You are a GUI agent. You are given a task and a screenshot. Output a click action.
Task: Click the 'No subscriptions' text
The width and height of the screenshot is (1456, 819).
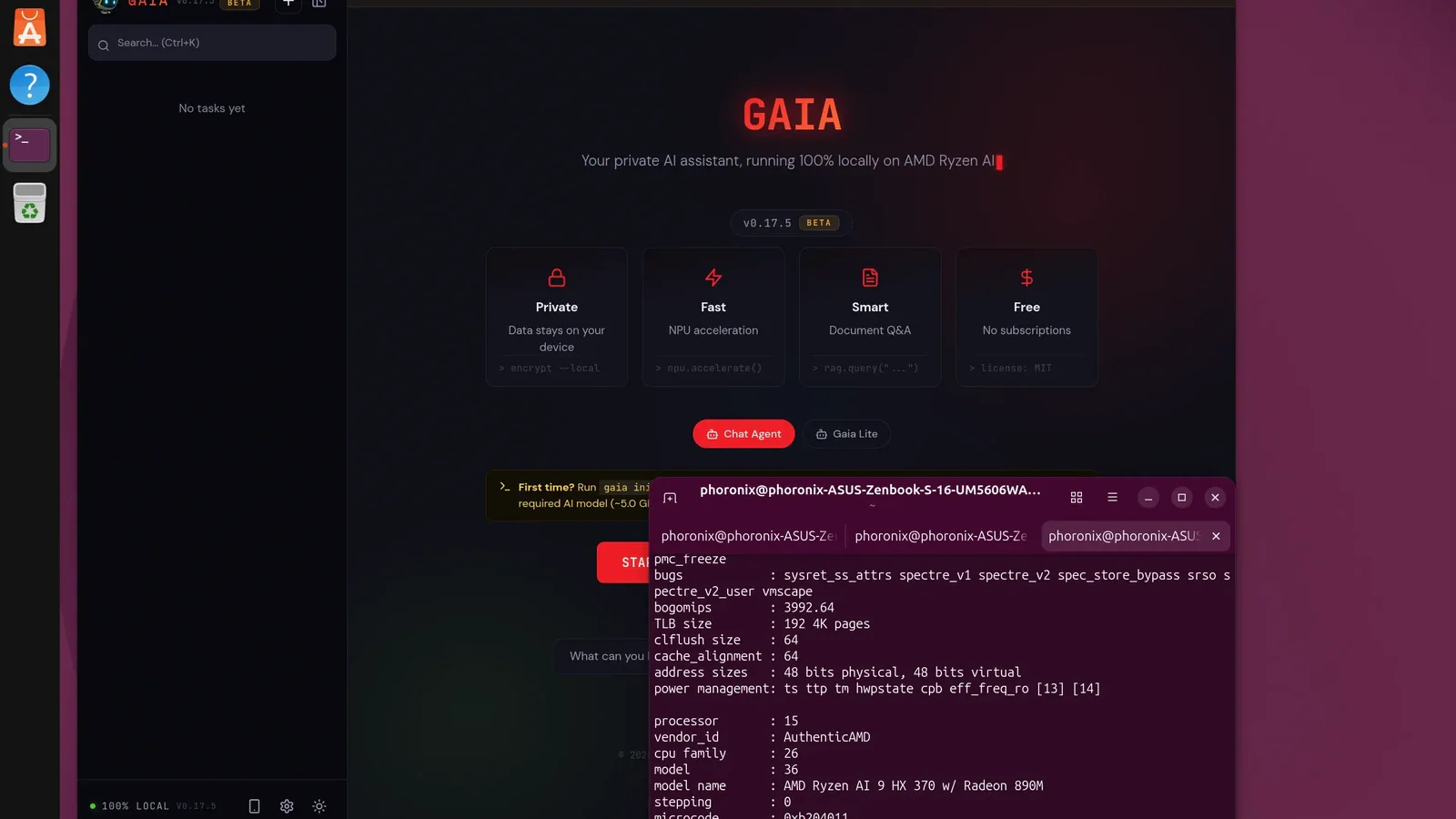[x=1026, y=330]
